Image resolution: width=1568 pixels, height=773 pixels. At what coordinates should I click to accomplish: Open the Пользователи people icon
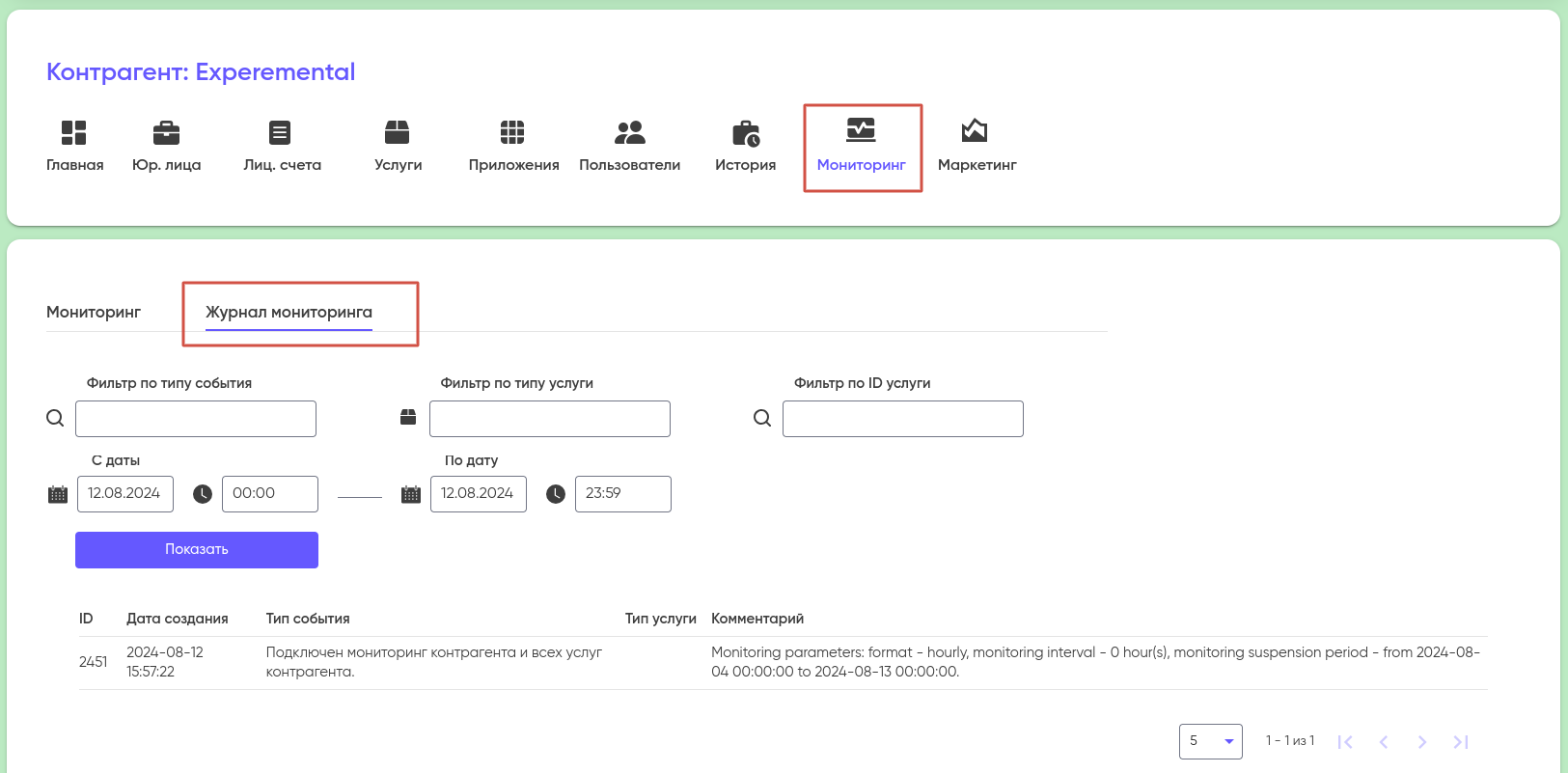(629, 133)
